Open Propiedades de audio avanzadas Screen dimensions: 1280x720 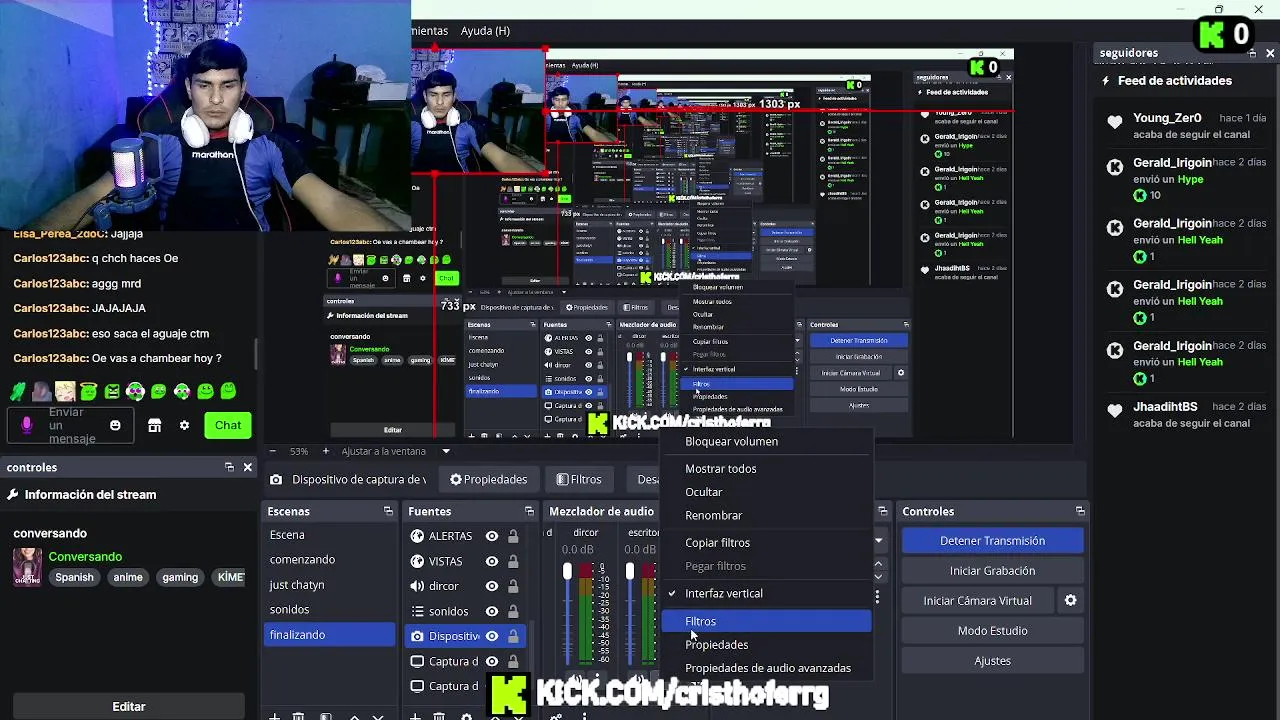pyautogui.click(x=766, y=668)
